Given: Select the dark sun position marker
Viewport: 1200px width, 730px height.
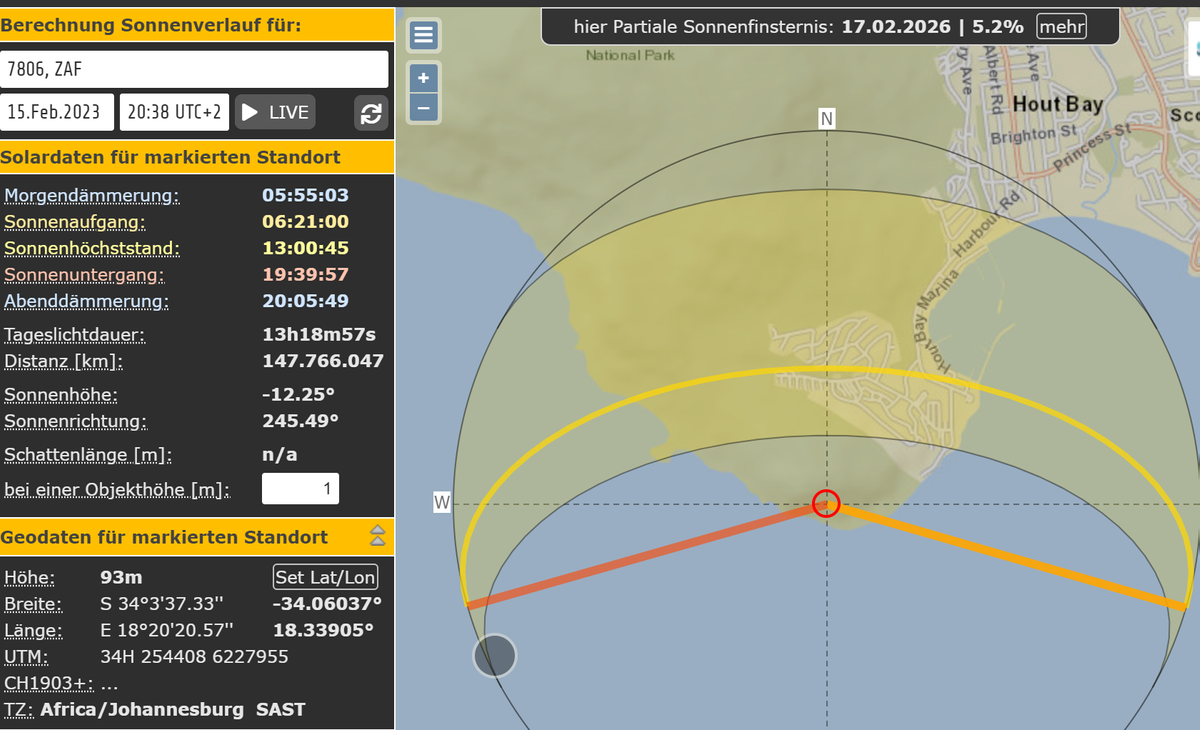Looking at the screenshot, I should point(494,656).
